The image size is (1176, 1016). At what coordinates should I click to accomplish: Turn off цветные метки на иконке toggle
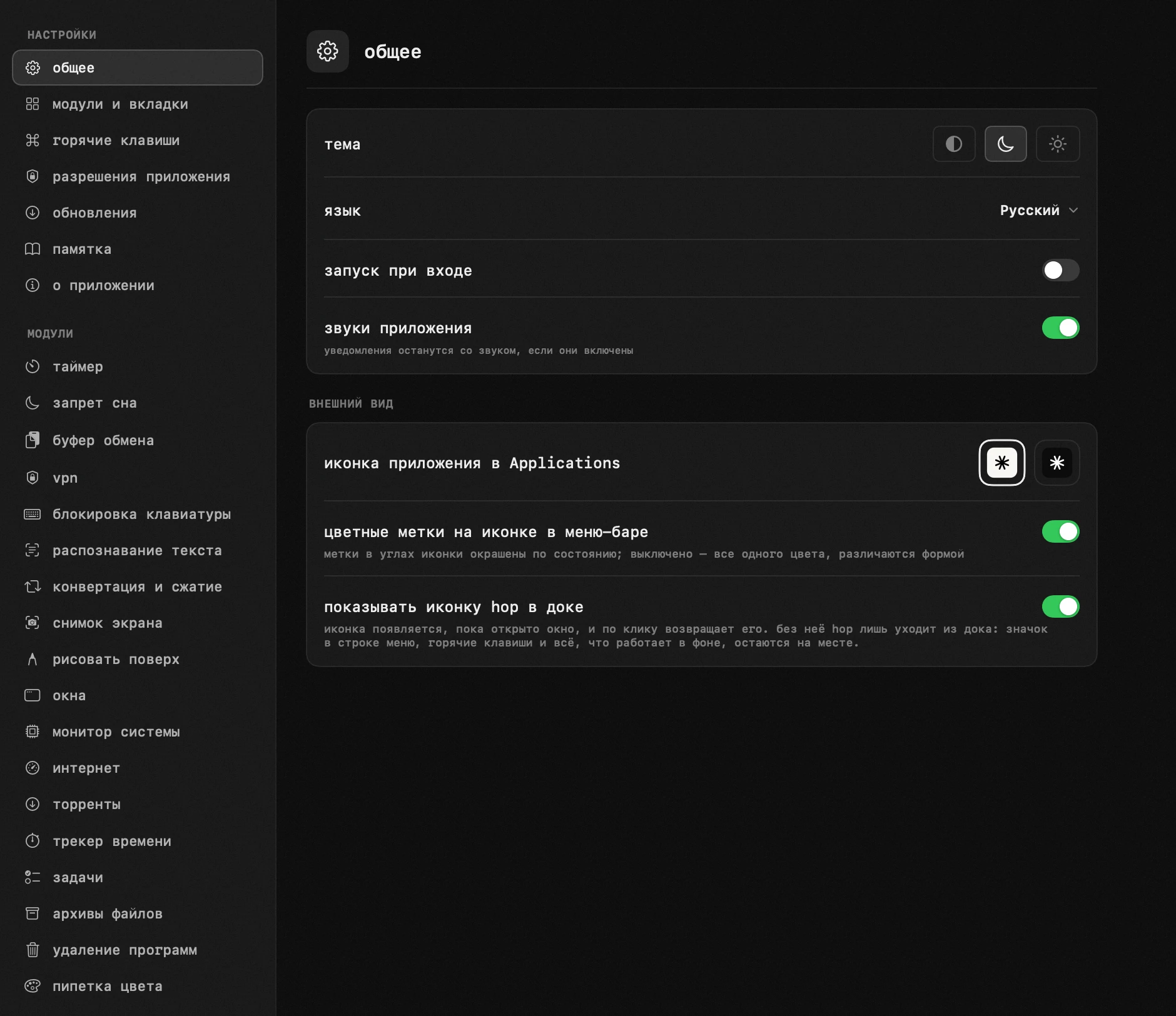(x=1060, y=531)
